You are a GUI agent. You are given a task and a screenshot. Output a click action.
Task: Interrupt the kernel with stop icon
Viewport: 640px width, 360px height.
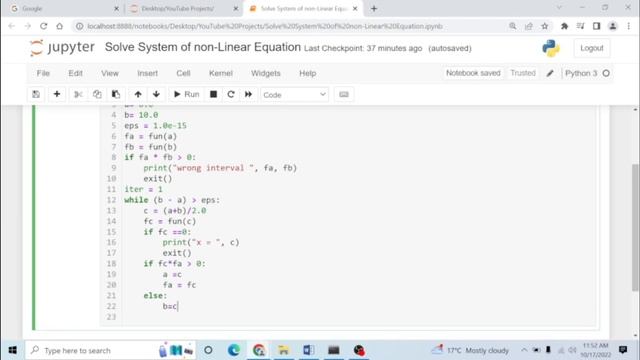coord(213,94)
